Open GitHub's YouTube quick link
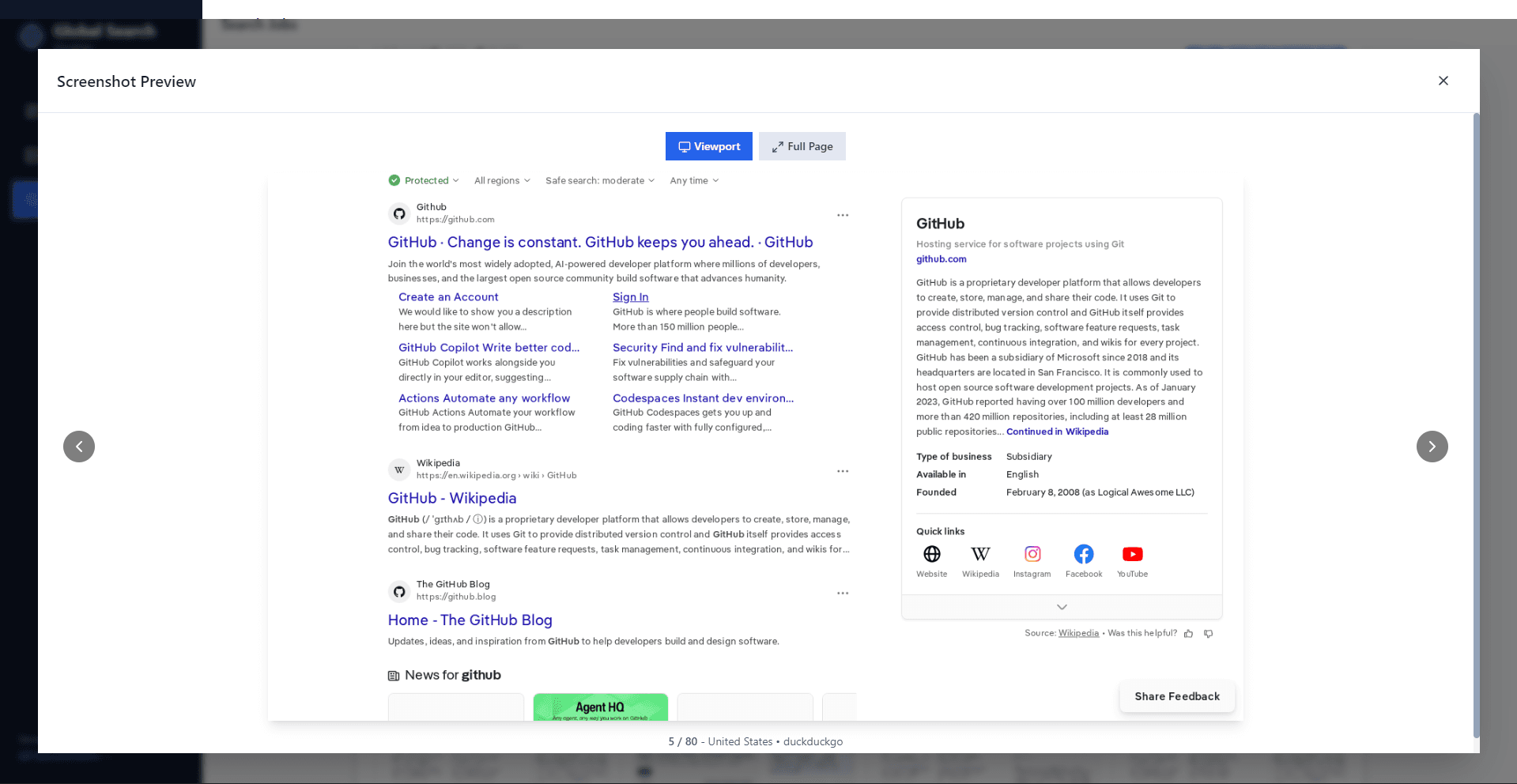The height and width of the screenshot is (784, 1517). tap(1132, 554)
